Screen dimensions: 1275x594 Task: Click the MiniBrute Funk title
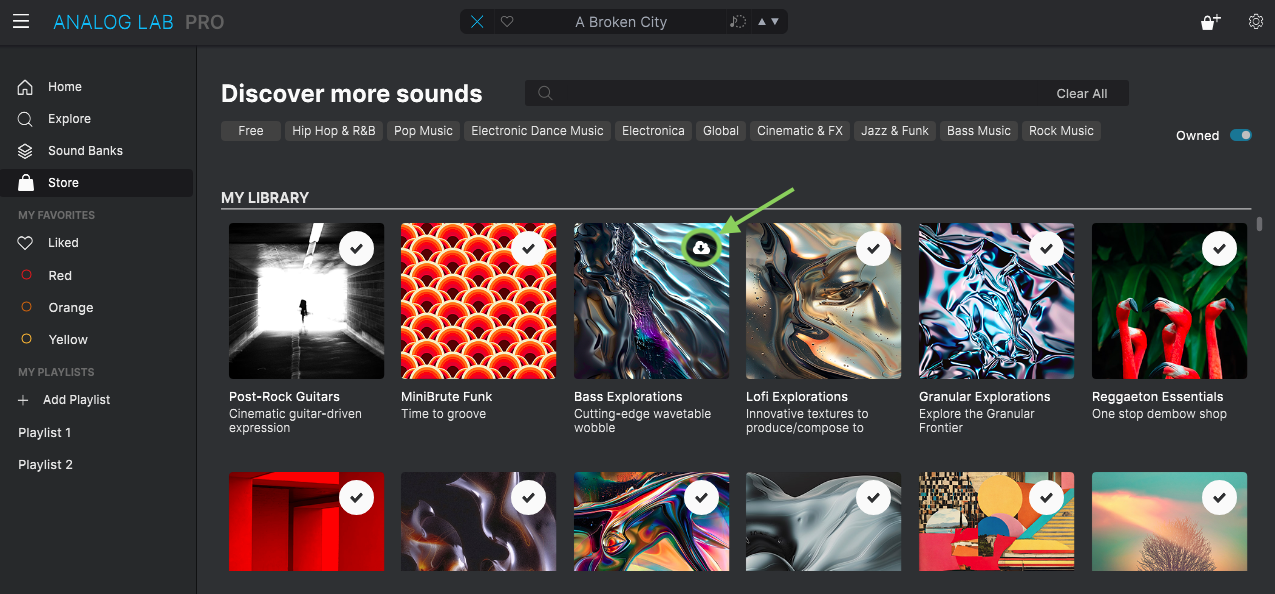click(446, 397)
